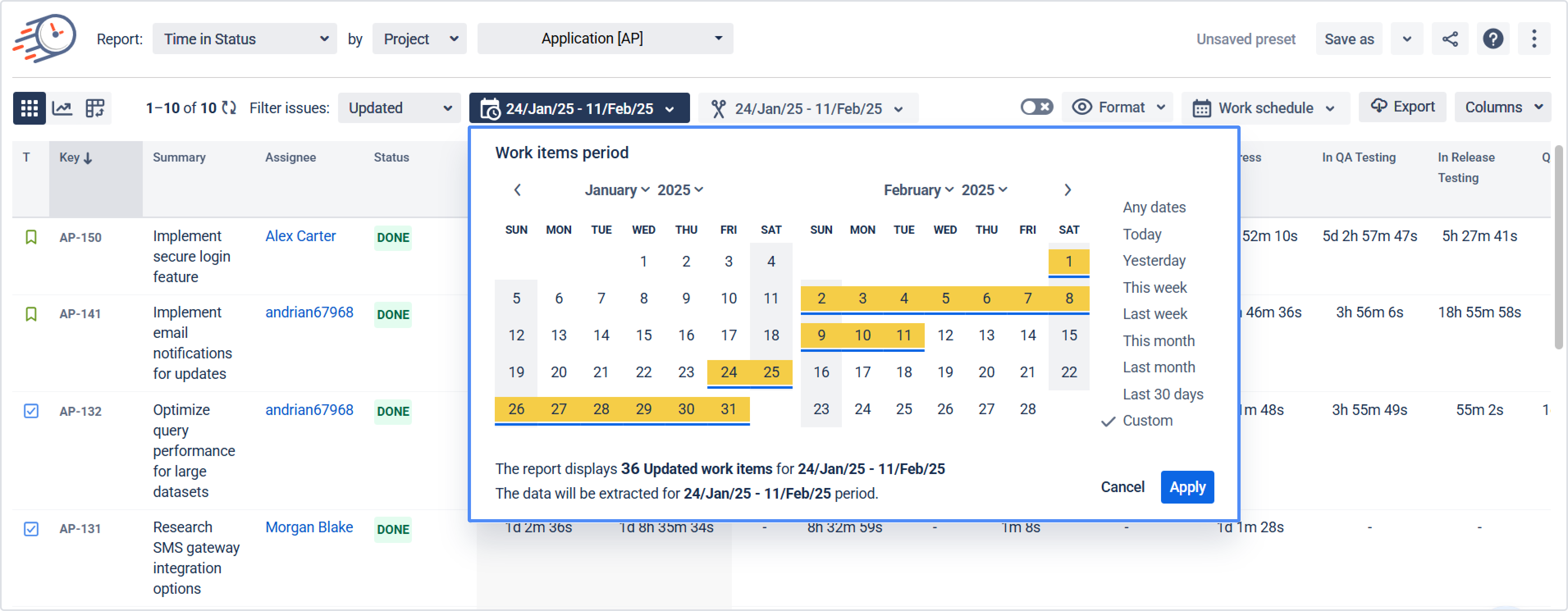This screenshot has height=611, width=1568.
Task: Click the refresh icon beside issue count
Action: pos(229,108)
